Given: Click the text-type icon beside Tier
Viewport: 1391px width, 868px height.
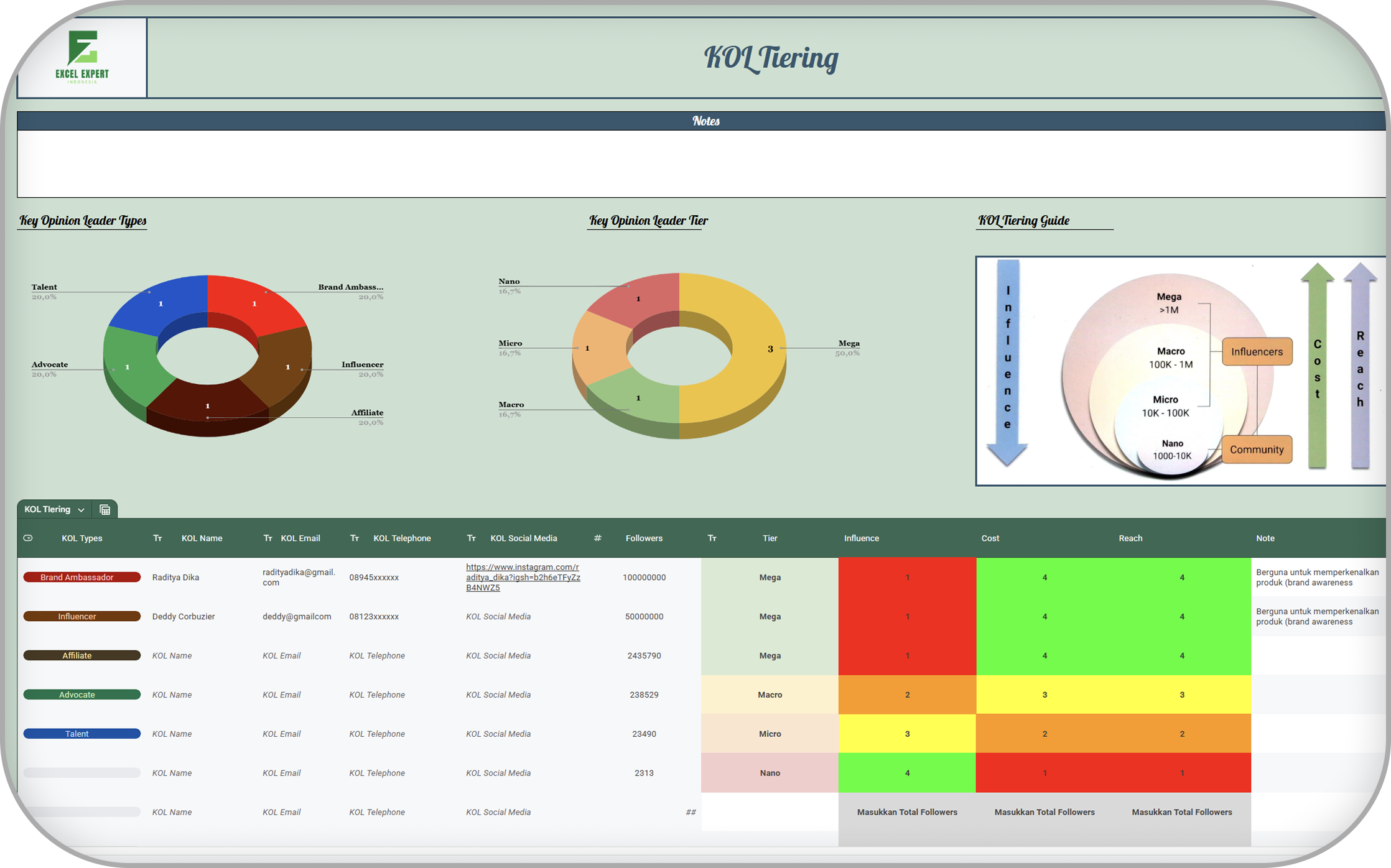Looking at the screenshot, I should pyautogui.click(x=712, y=538).
